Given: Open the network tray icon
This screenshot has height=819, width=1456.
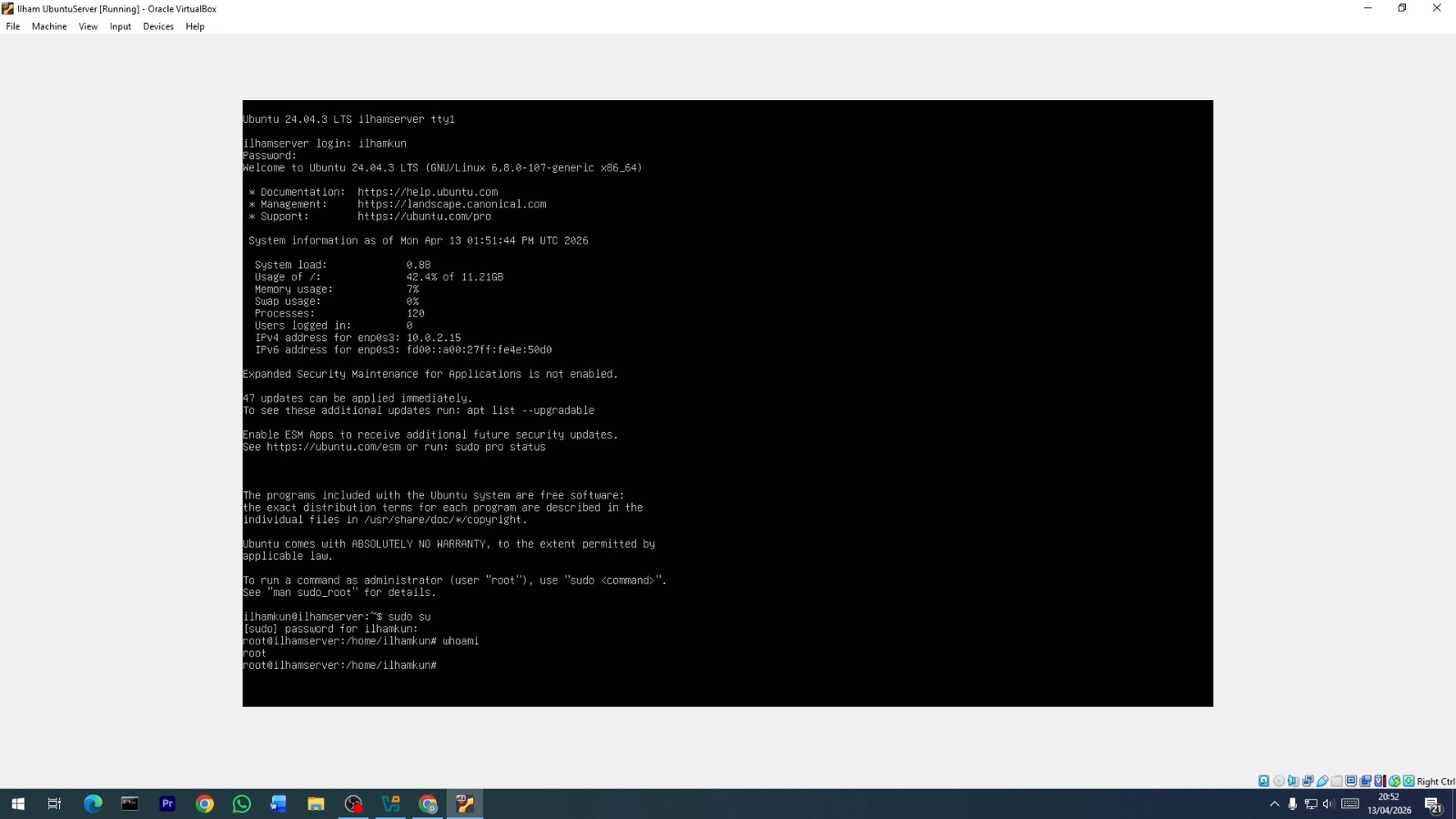Looking at the screenshot, I should point(1311,804).
